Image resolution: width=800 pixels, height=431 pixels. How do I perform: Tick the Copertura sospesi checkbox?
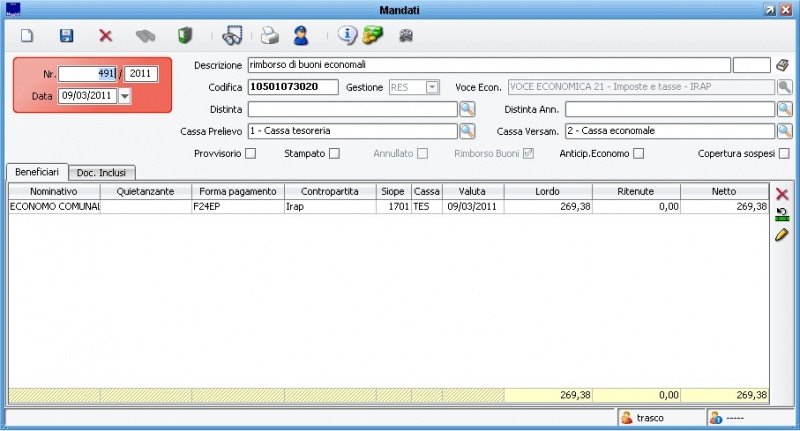[784, 153]
